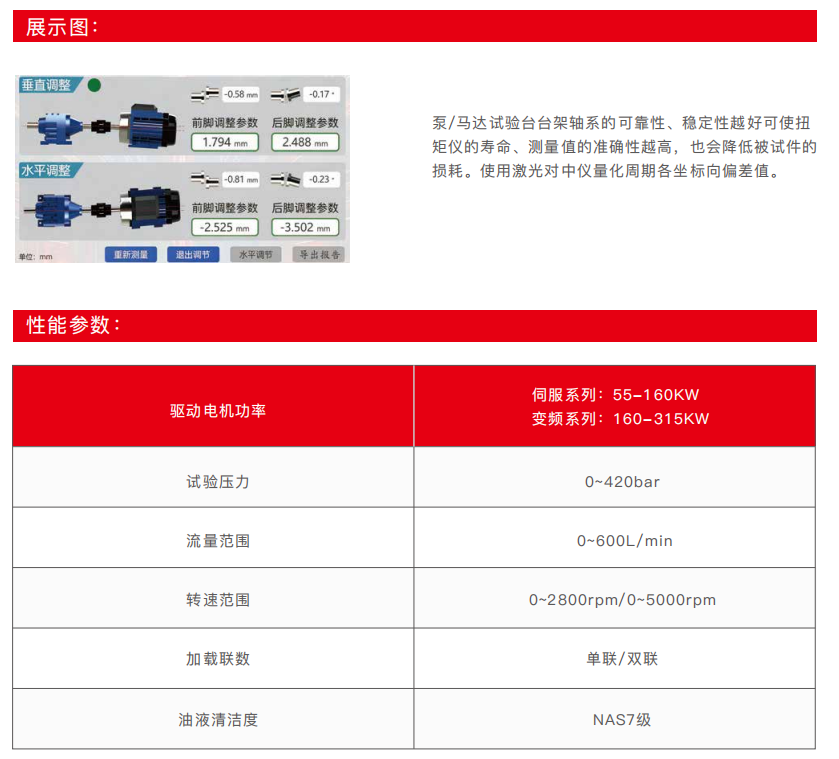Click the 2.488 mm rear foot field
Screen dimensions: 839x759
(x=305, y=142)
